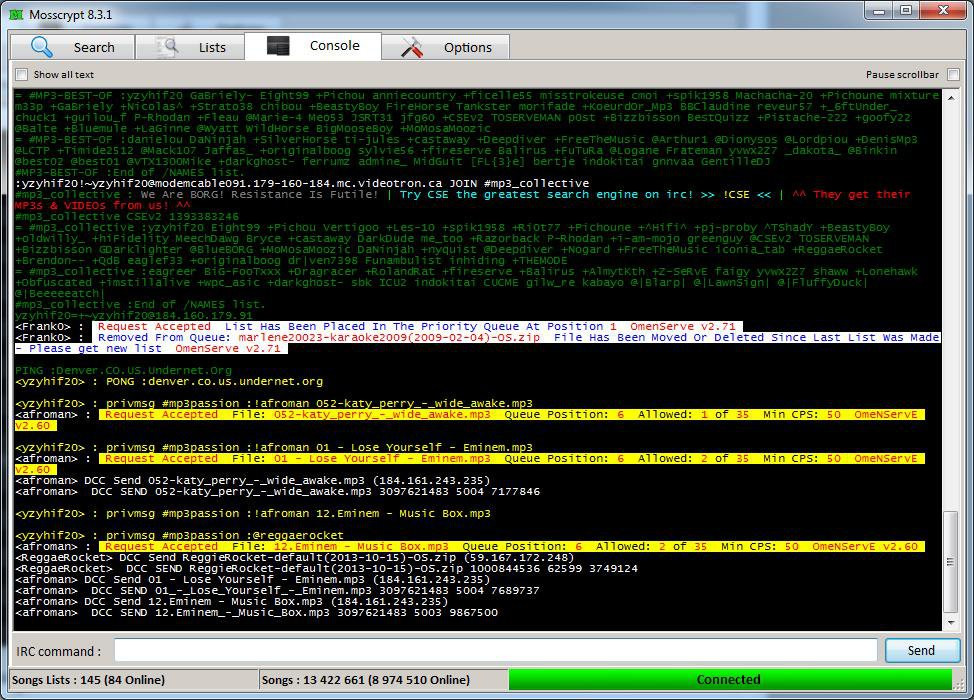This screenshot has width=974, height=700.
Task: Maximize the Mosscrypt window
Action: coord(906,11)
